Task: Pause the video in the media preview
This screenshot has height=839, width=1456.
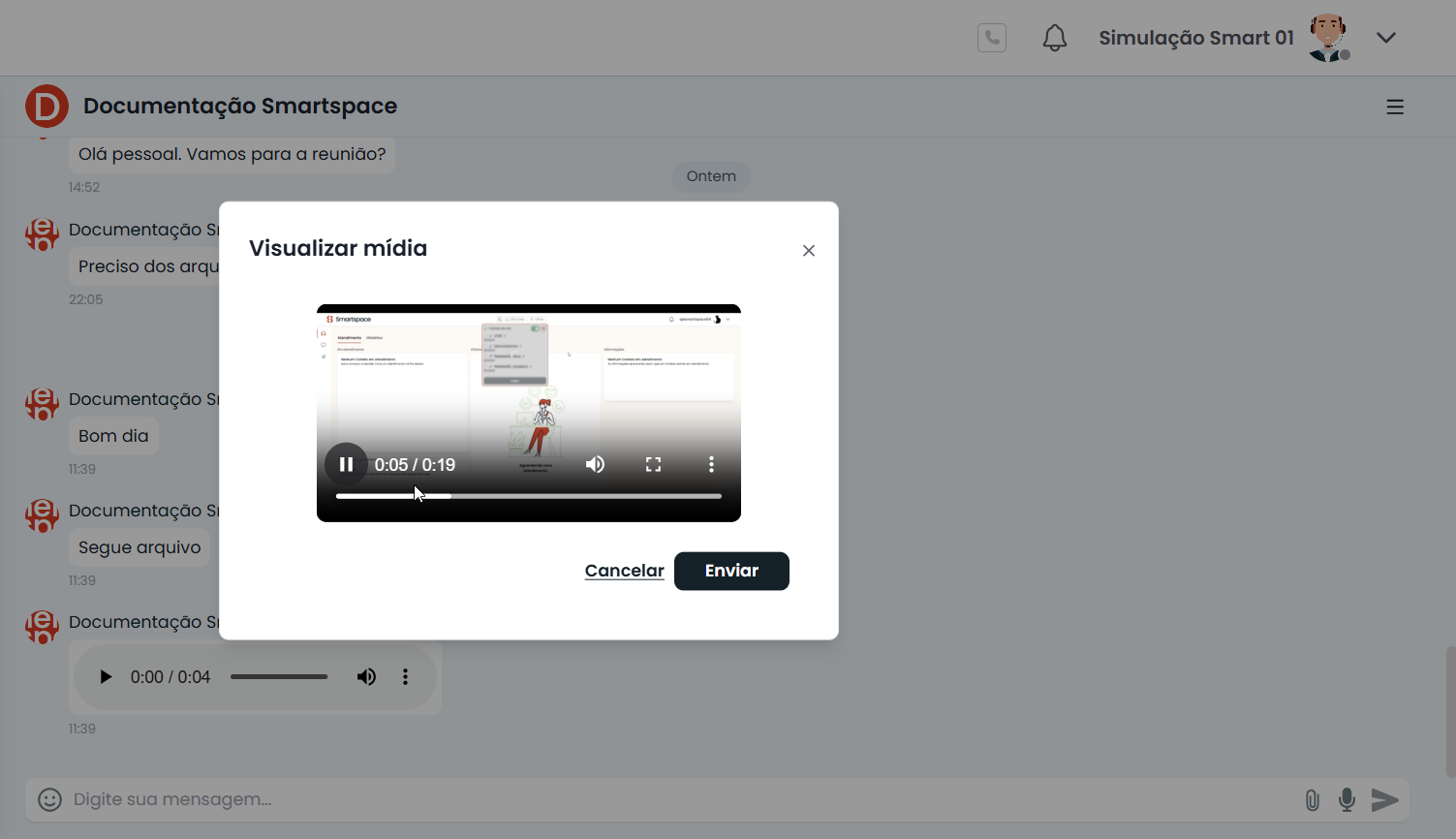Action: point(346,465)
